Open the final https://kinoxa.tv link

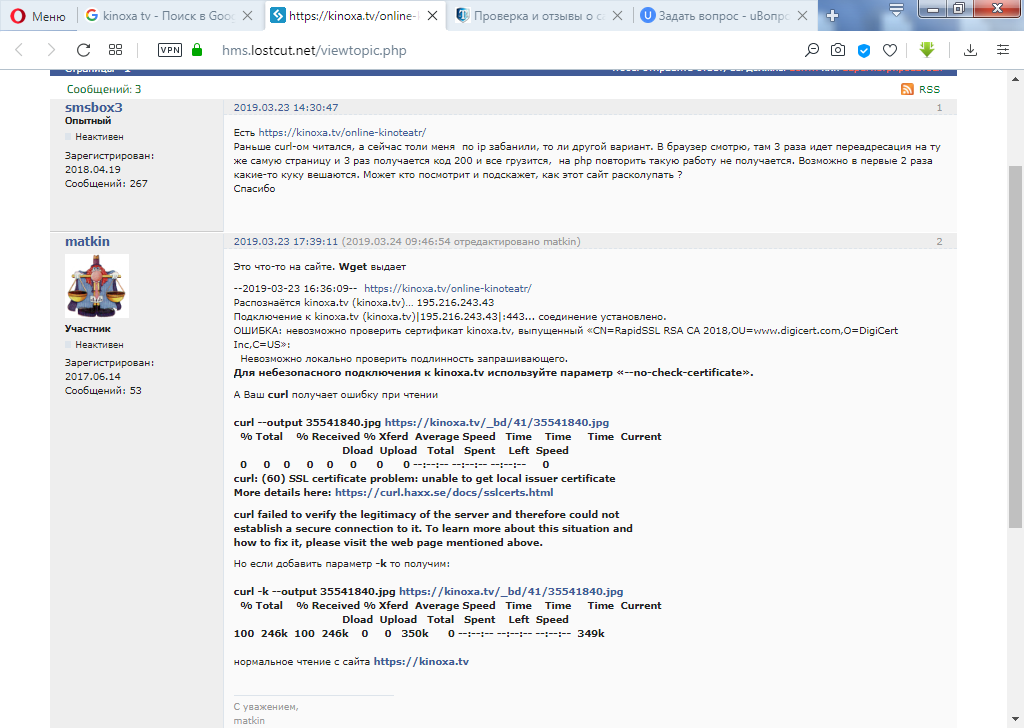point(421,661)
